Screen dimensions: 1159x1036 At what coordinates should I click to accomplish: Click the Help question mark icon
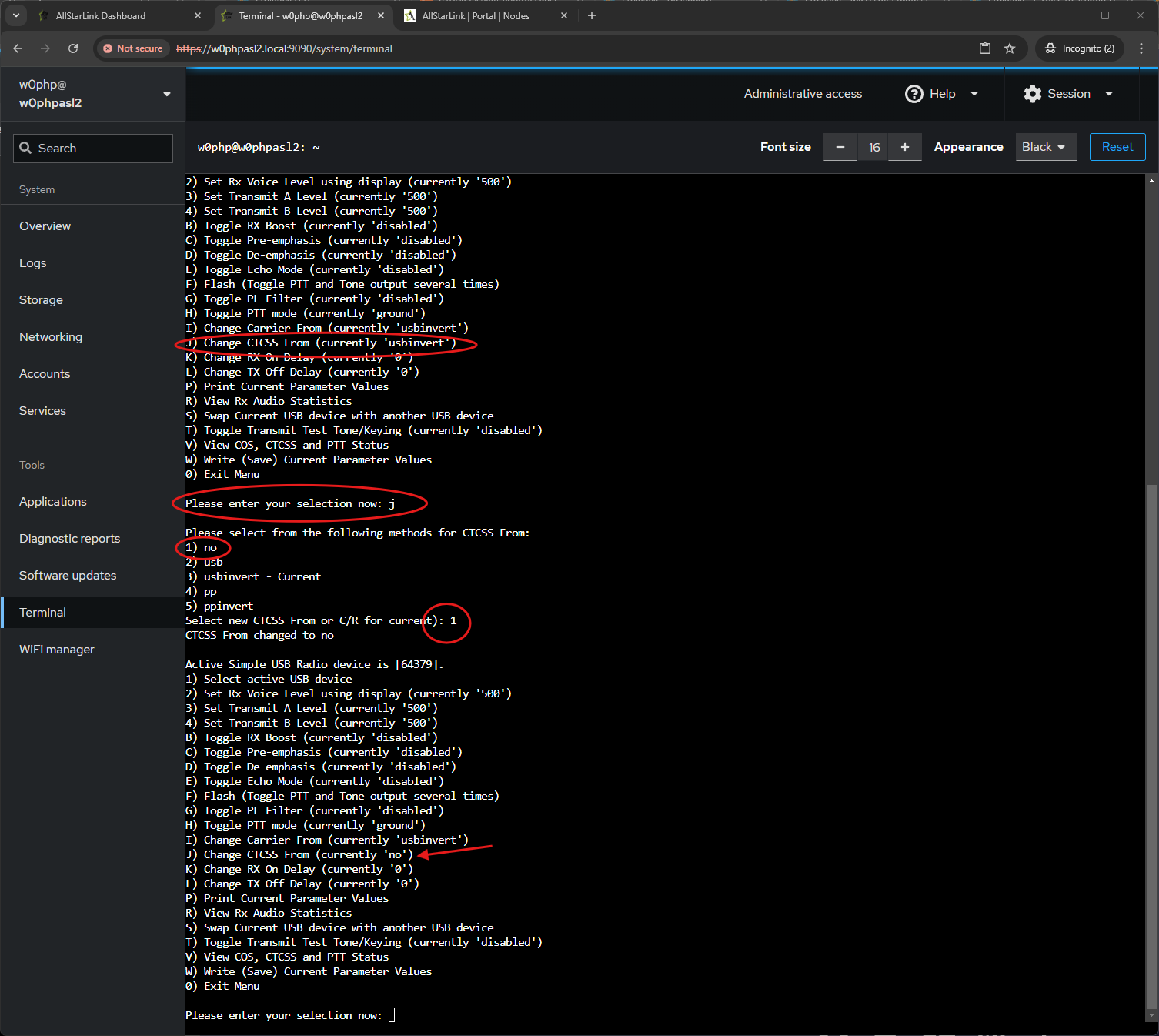pyautogui.click(x=914, y=94)
